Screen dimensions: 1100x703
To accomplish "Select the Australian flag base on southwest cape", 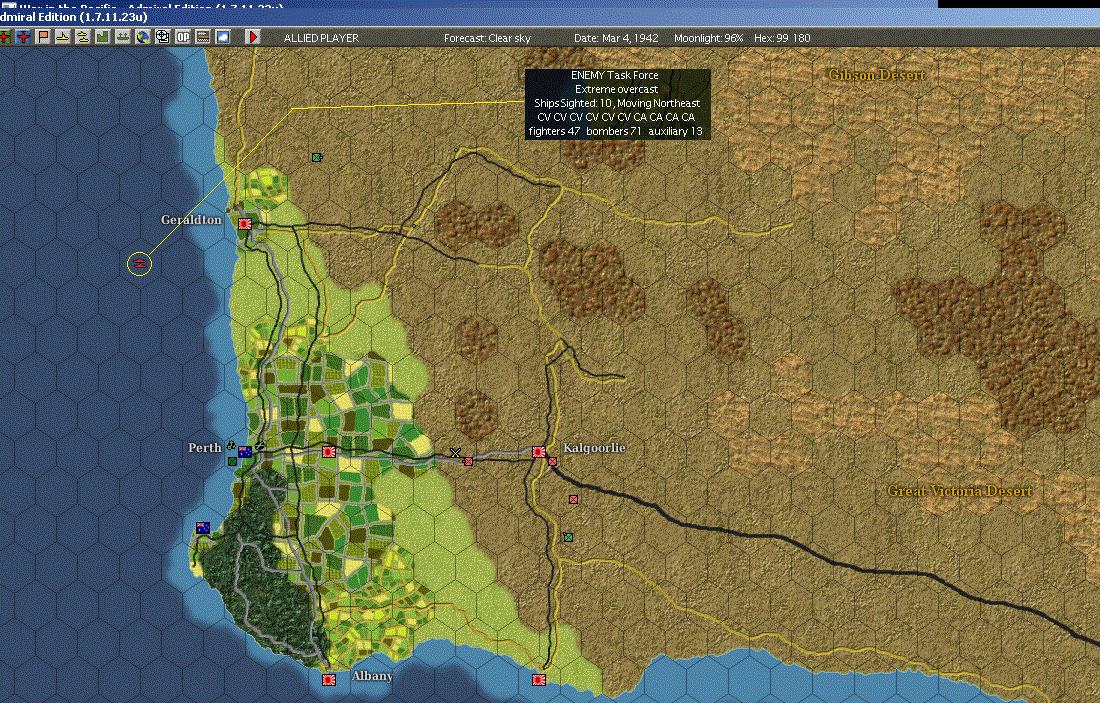I will point(203,528).
